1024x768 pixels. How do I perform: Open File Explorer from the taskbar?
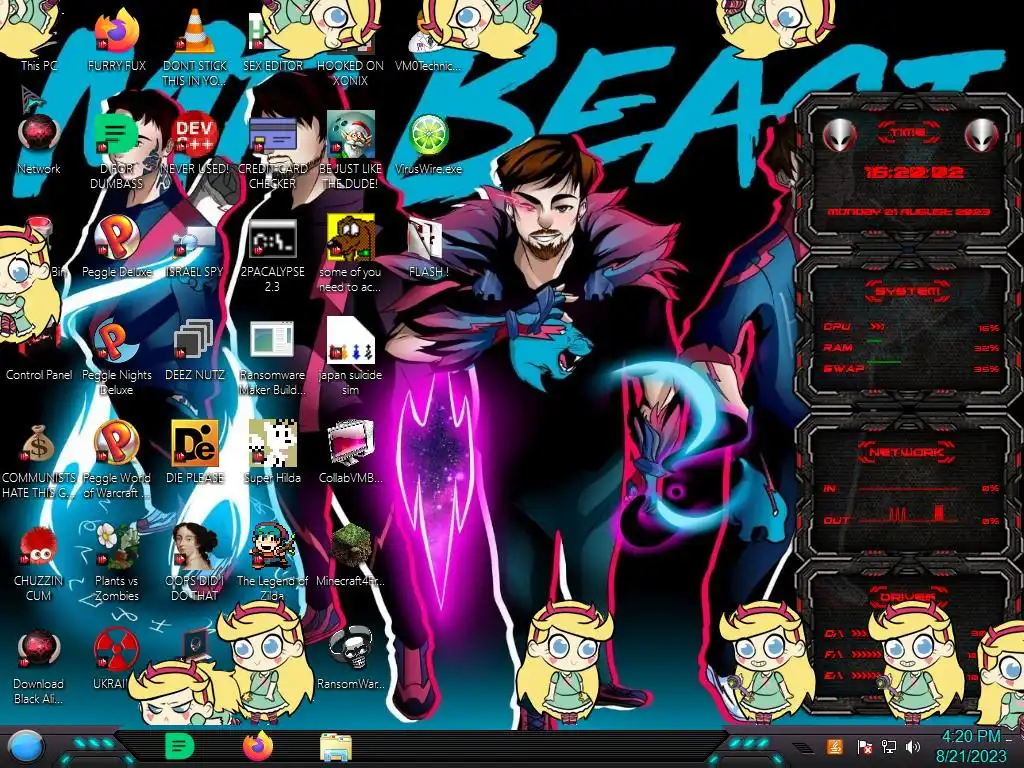(336, 747)
